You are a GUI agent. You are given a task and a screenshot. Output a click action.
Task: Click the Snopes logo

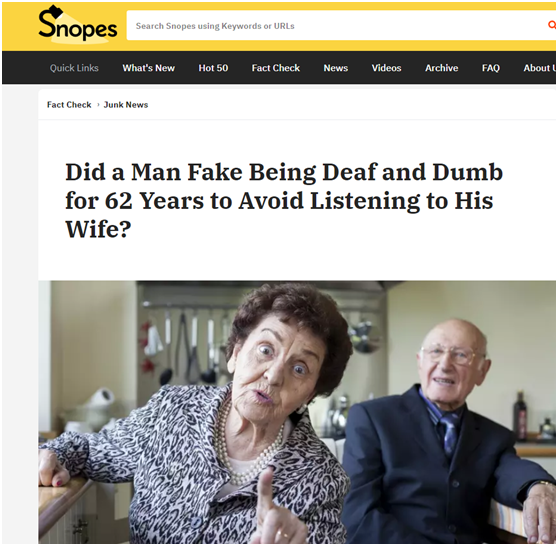(78, 24)
